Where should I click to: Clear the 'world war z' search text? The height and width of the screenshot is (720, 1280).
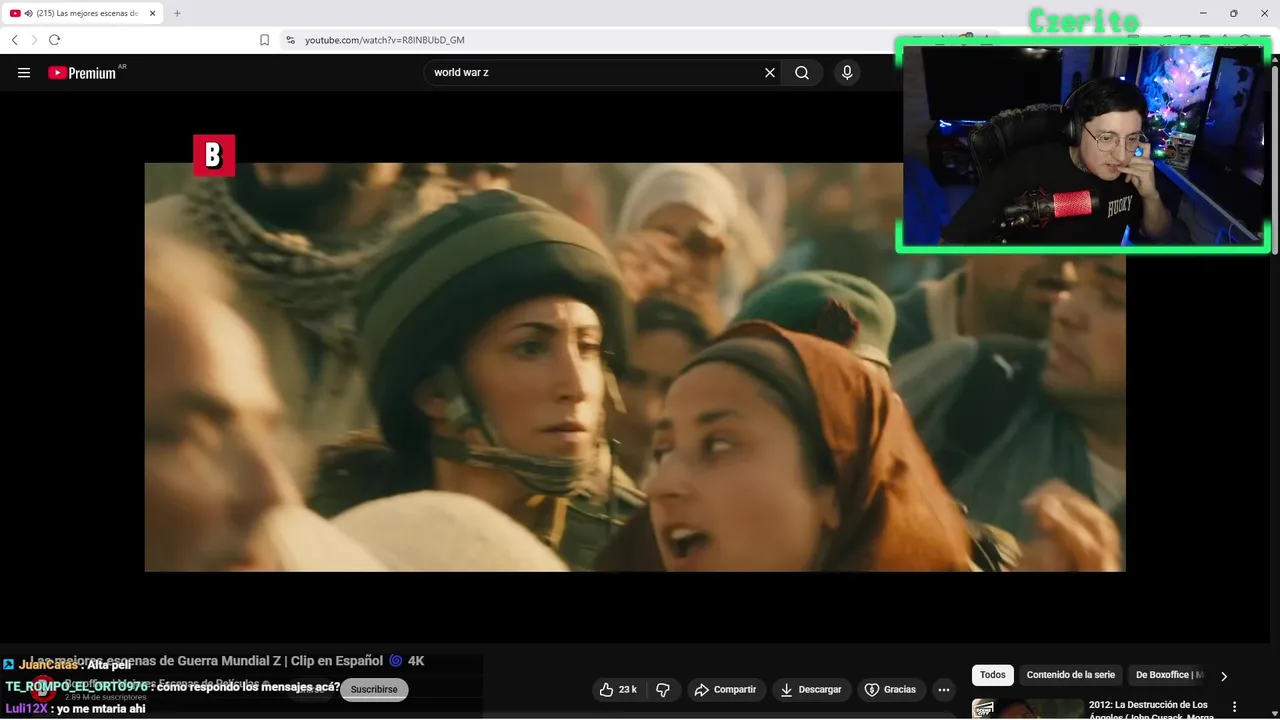pyautogui.click(x=770, y=73)
